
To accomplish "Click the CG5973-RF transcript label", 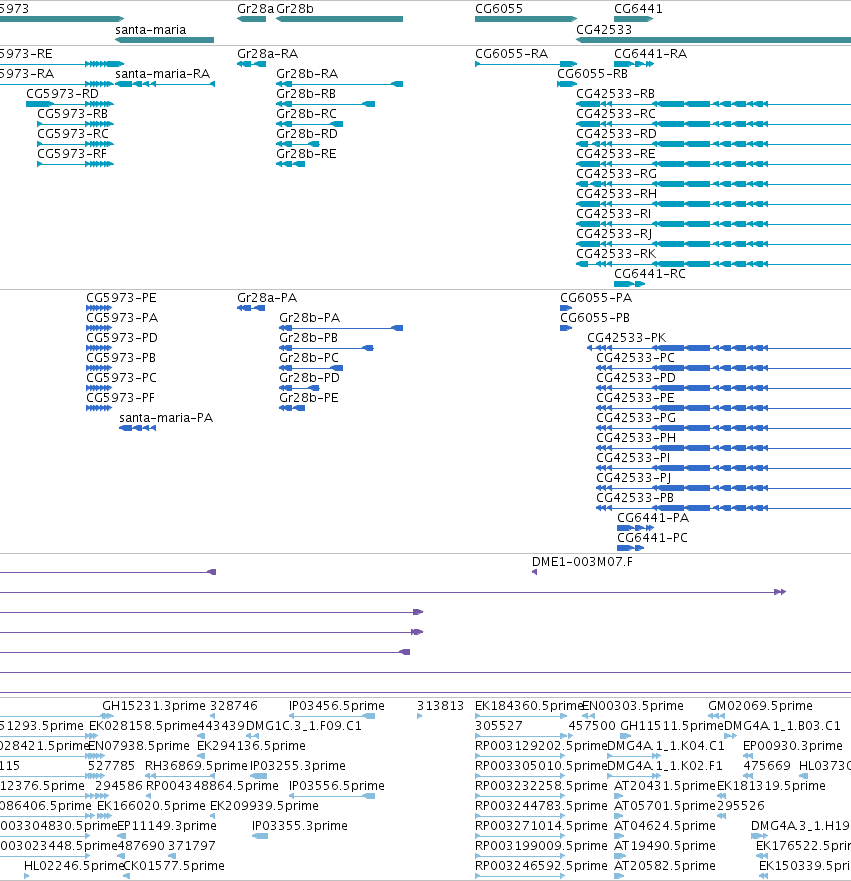I will click(x=72, y=154).
